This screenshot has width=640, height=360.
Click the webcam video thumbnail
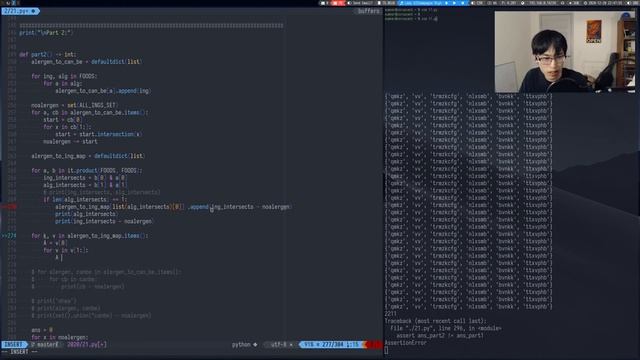click(x=564, y=52)
